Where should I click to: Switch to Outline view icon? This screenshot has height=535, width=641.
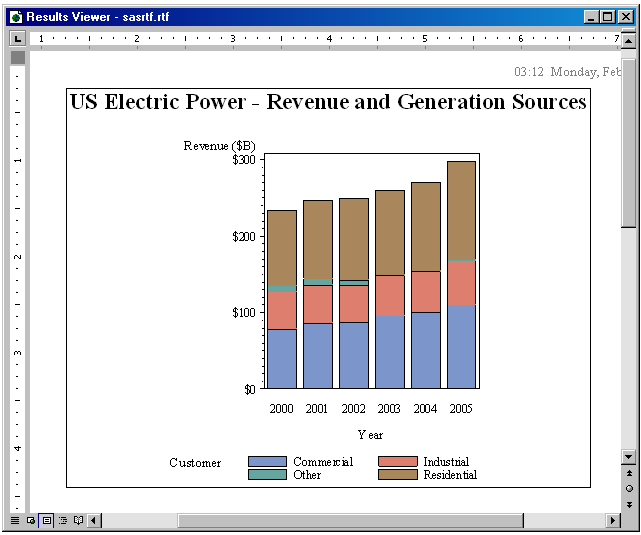[x=63, y=520]
